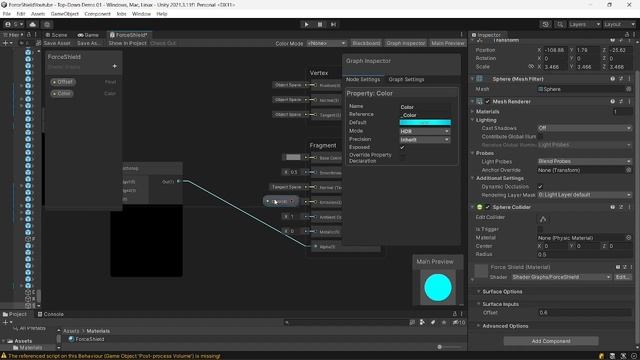Open the Window menu
The image size is (640, 360).
coord(141,14)
